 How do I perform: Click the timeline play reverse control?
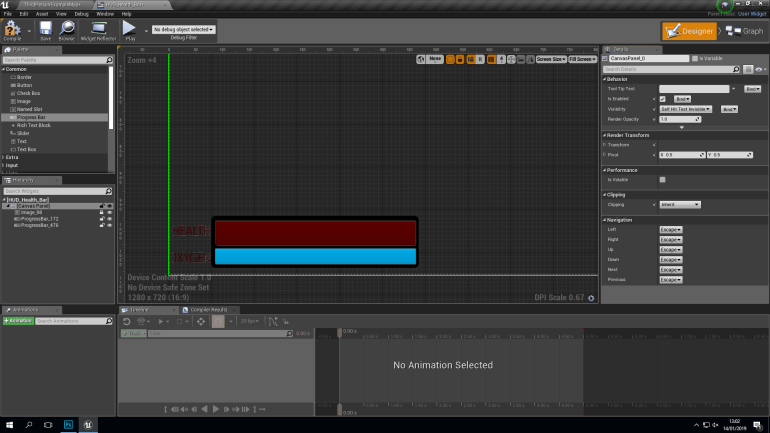pyautogui.click(x=204, y=409)
